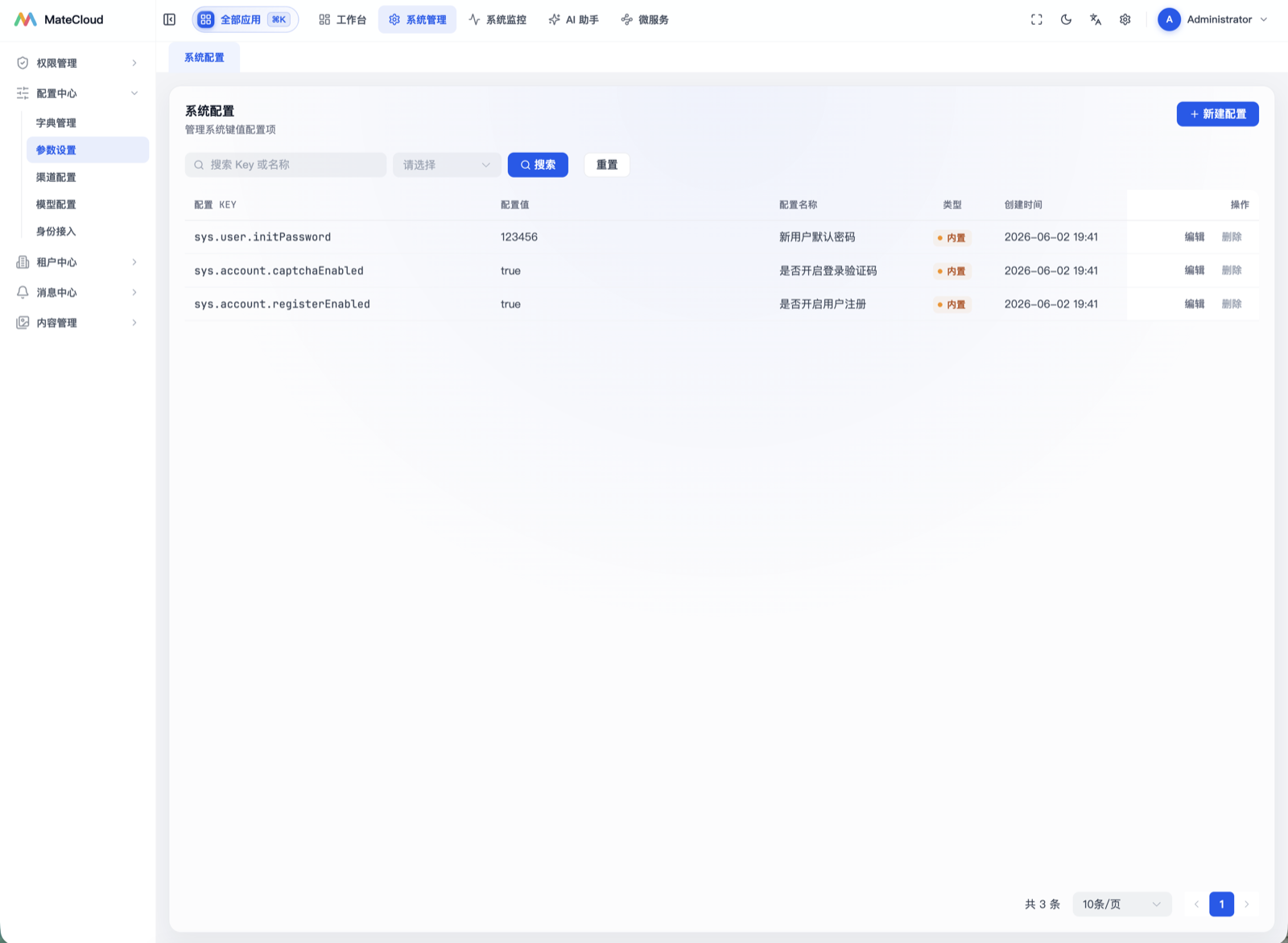Expand the 租户中心 menu chevron
The image size is (1288, 943).
[x=134, y=262]
